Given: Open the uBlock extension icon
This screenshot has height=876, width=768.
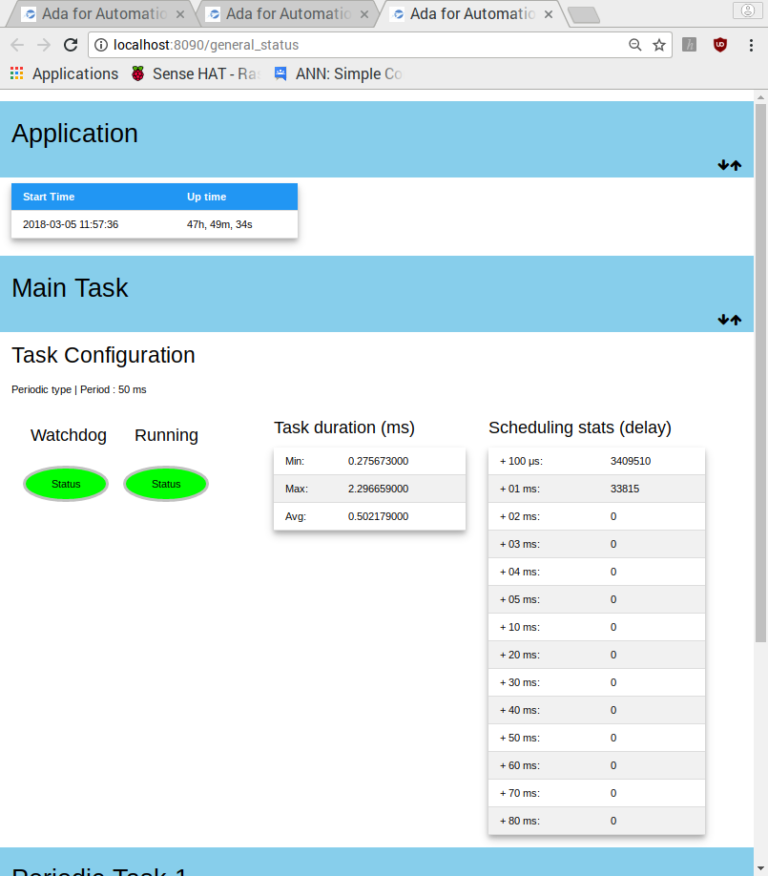Looking at the screenshot, I should point(719,45).
